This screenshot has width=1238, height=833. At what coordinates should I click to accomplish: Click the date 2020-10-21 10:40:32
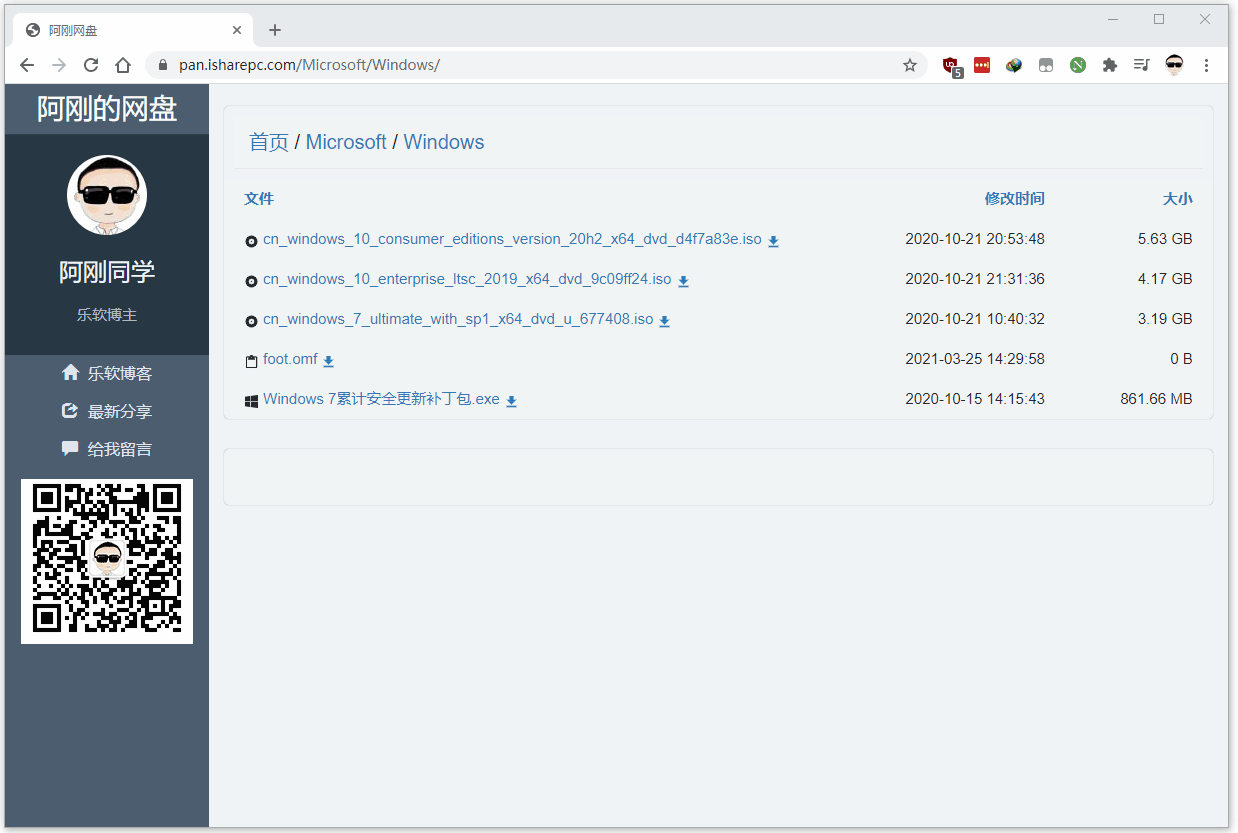point(975,319)
